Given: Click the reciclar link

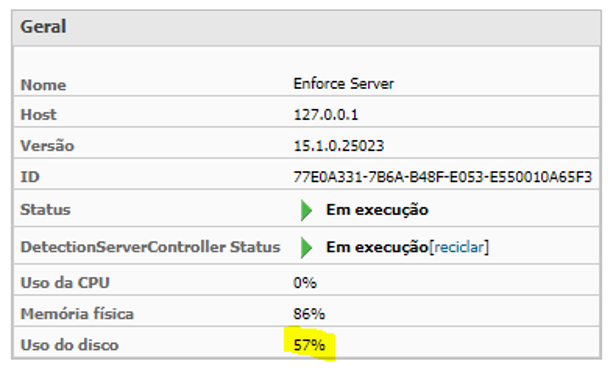Looking at the screenshot, I should pyautogui.click(x=459, y=247).
